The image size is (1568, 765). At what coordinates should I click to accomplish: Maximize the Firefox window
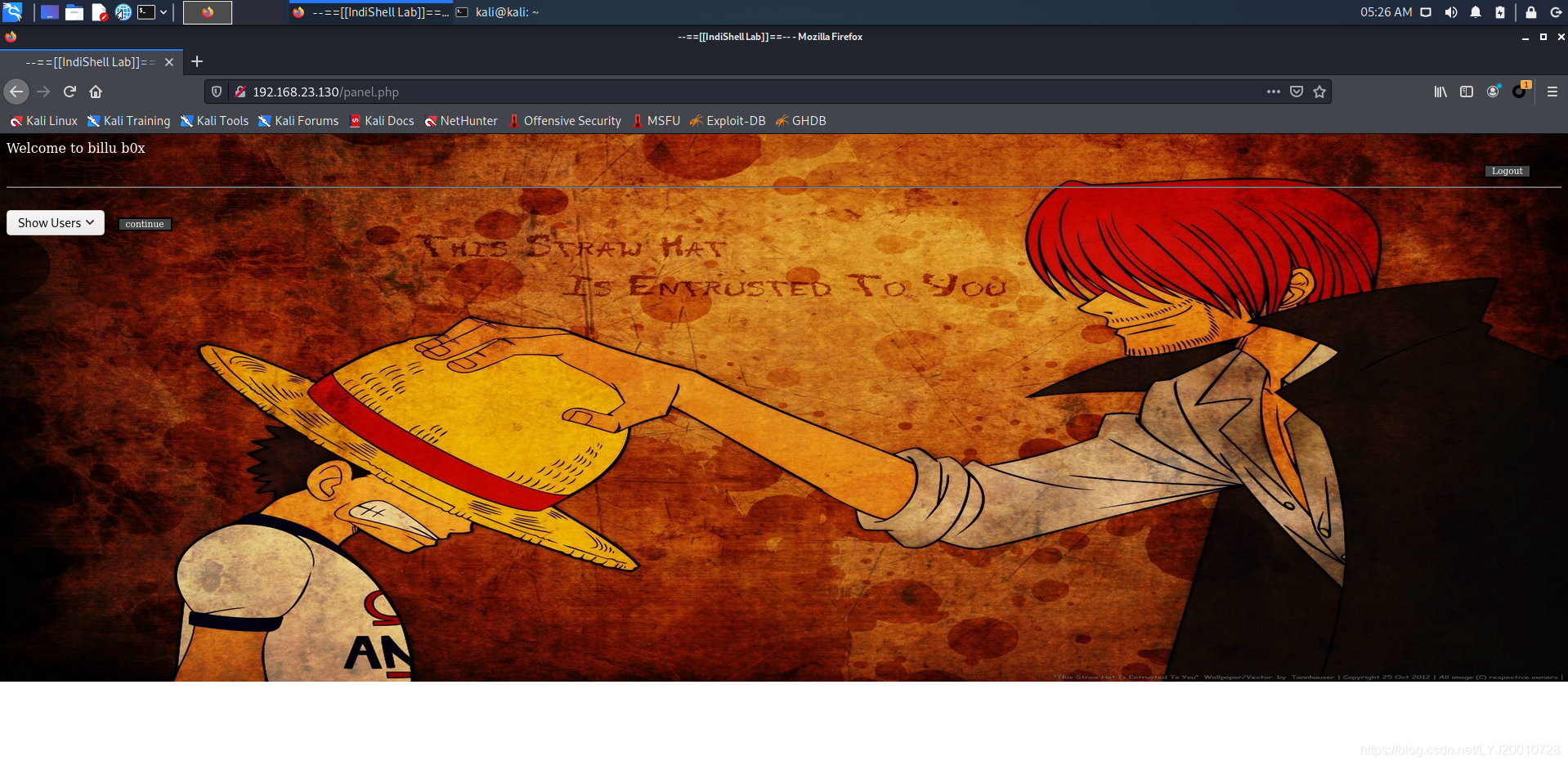[1543, 37]
